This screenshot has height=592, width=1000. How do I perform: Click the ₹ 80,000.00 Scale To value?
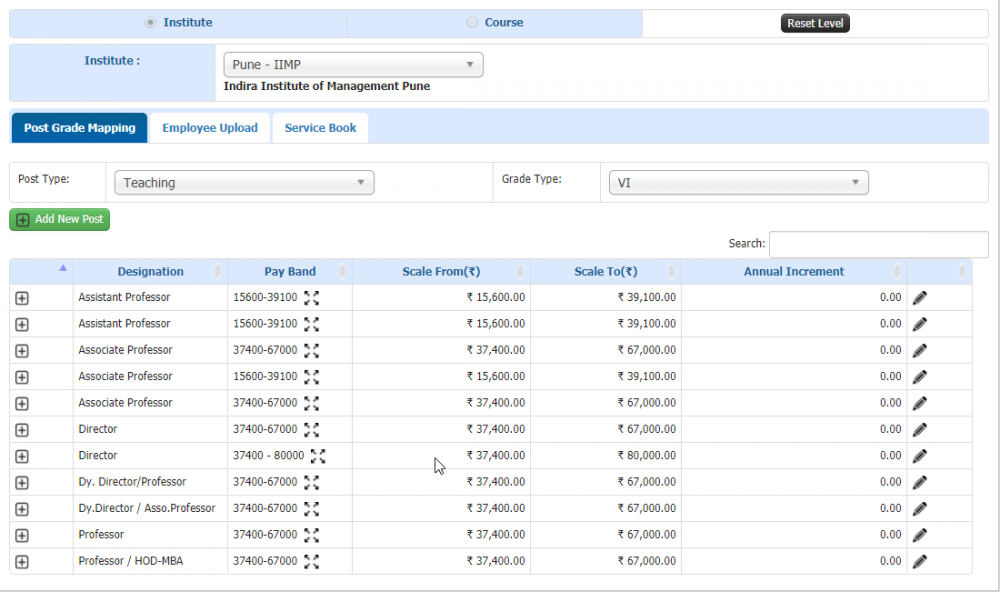click(x=647, y=455)
